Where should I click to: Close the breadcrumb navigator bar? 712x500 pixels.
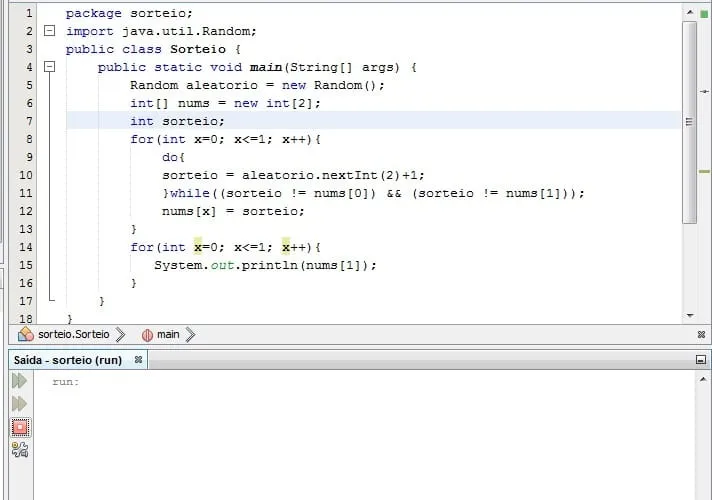point(701,335)
